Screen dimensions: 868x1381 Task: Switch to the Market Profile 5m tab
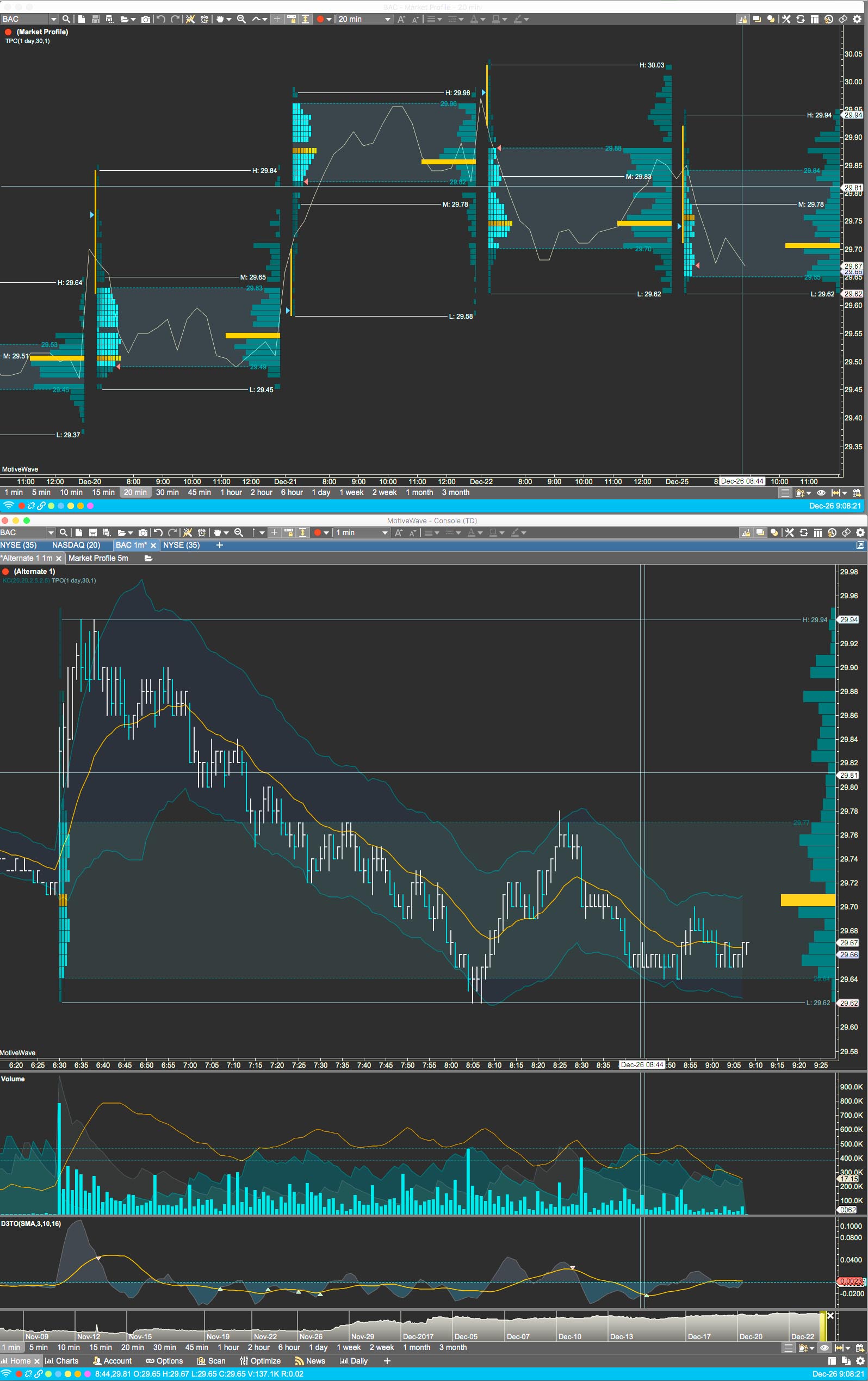(98, 558)
